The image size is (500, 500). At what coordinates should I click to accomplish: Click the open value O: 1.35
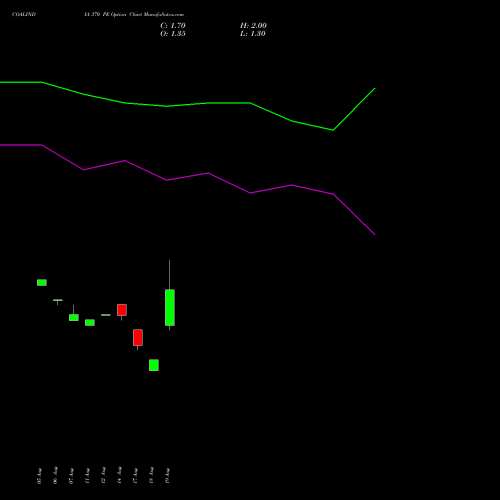(173, 34)
